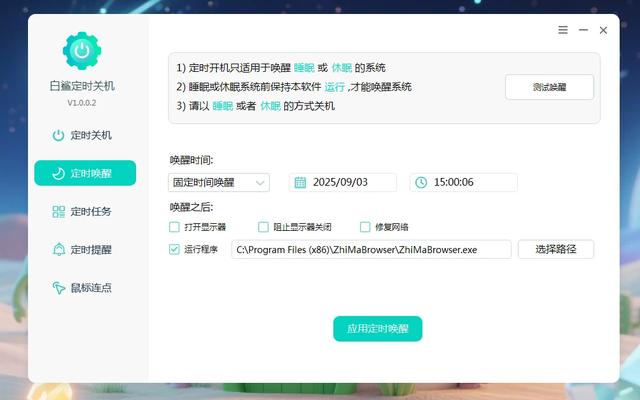Switch to the 定时唤醒 tab
Screen dimensions: 640x400
(x=85, y=173)
